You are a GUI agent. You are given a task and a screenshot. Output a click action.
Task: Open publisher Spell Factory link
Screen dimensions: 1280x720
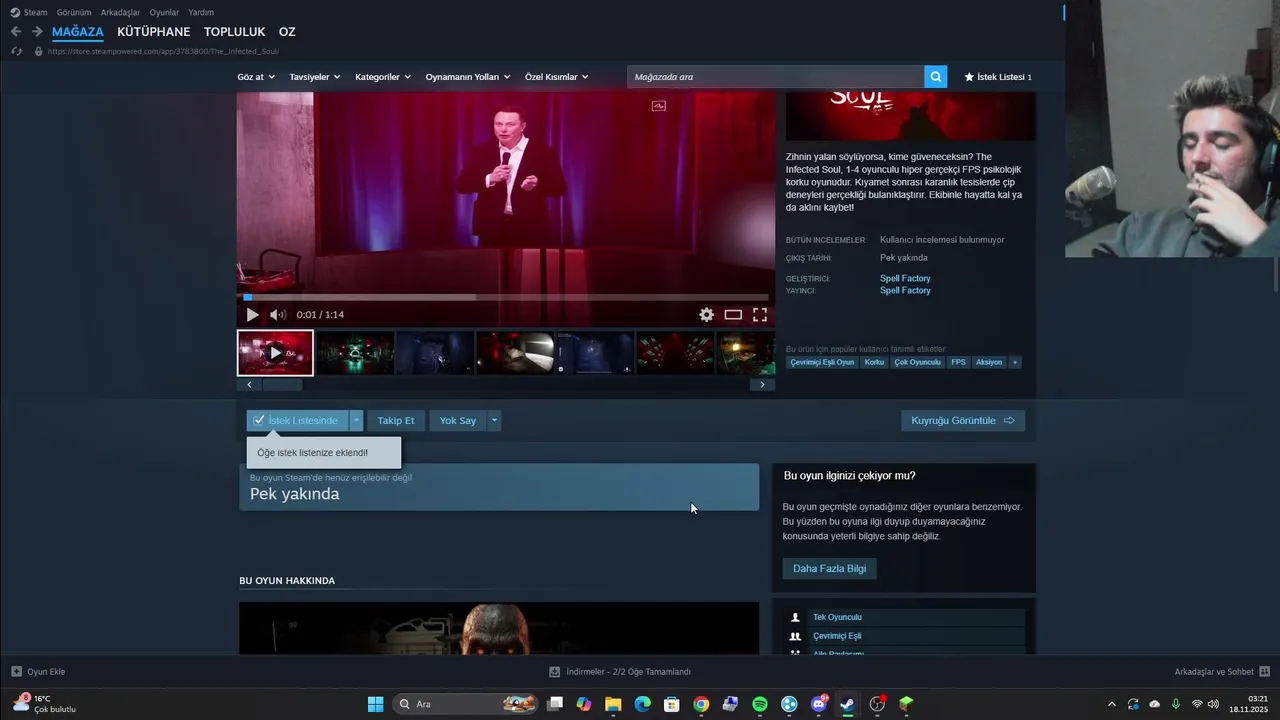tap(905, 291)
